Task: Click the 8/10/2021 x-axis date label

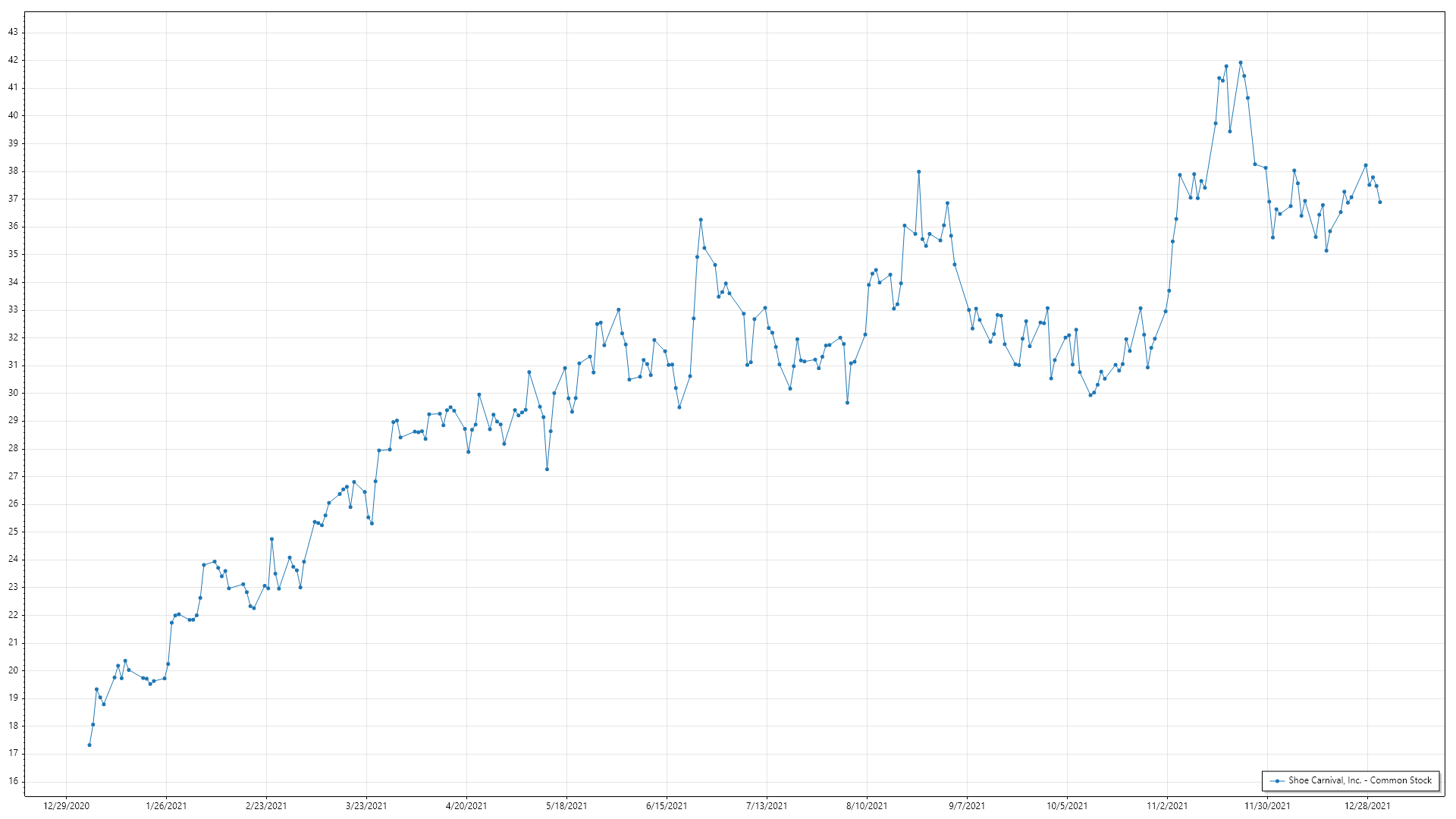Action: (867, 806)
